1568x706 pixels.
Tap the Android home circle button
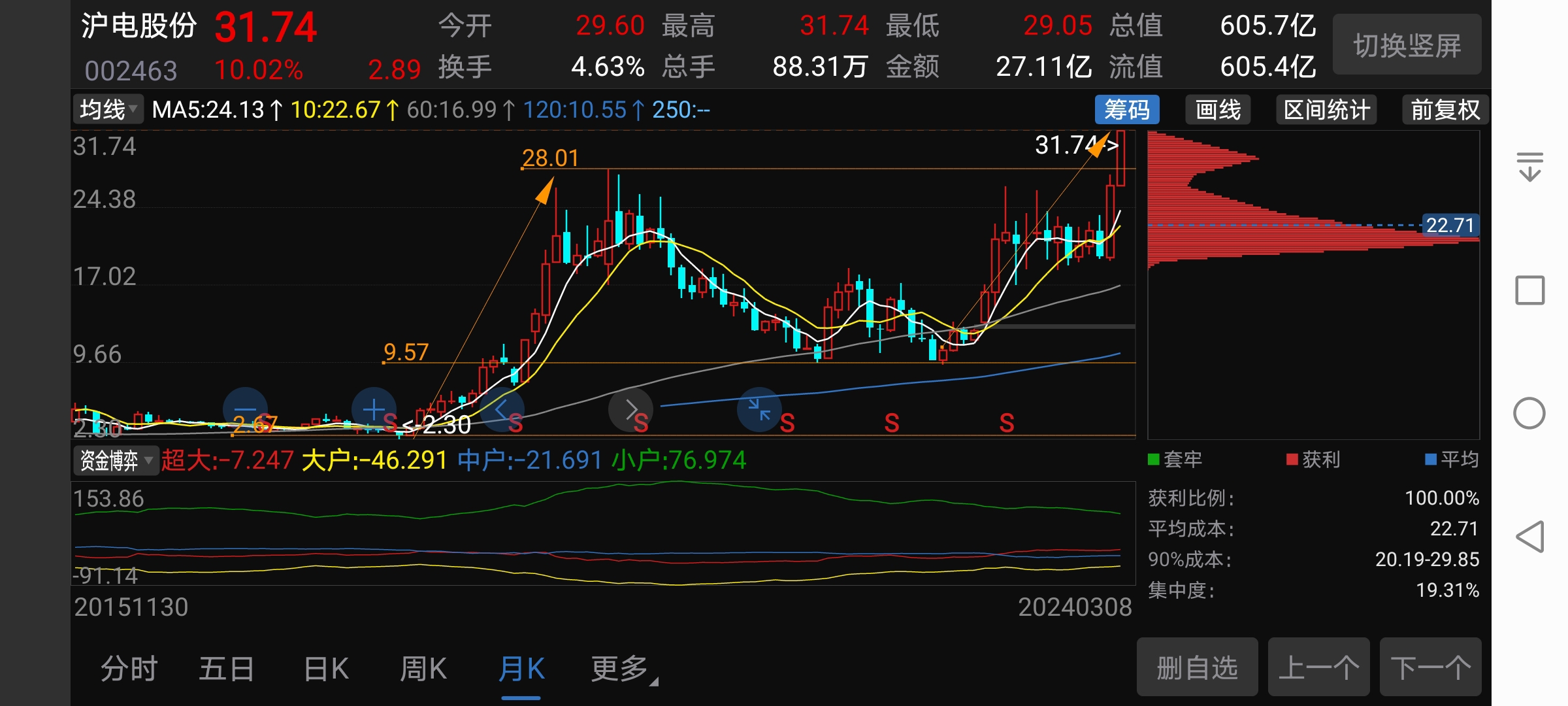coord(1529,413)
